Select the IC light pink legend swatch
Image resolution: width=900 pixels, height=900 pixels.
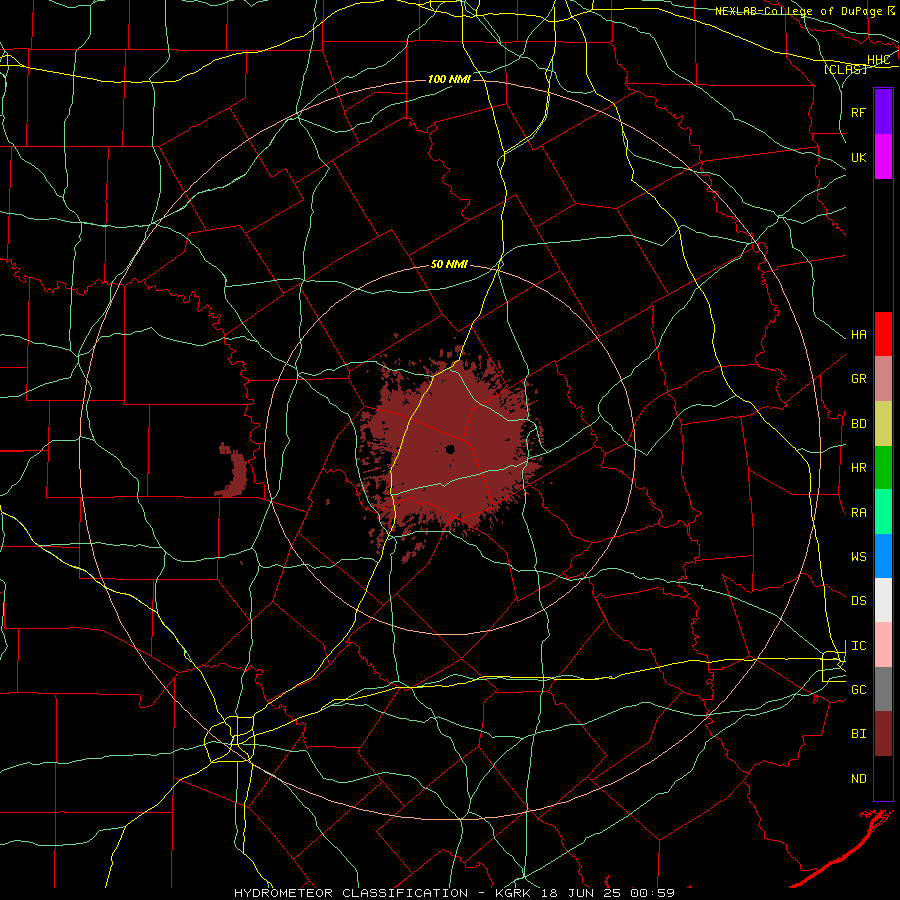[883, 645]
